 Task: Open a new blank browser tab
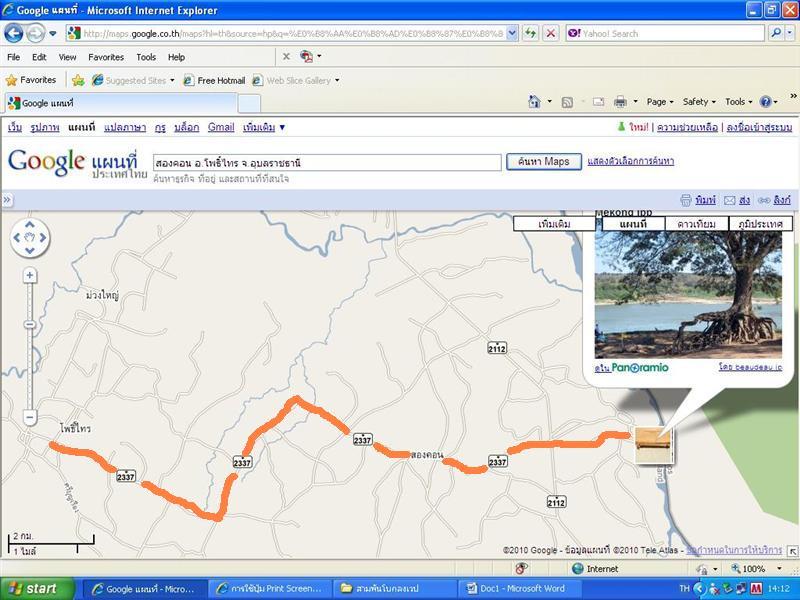pos(249,104)
